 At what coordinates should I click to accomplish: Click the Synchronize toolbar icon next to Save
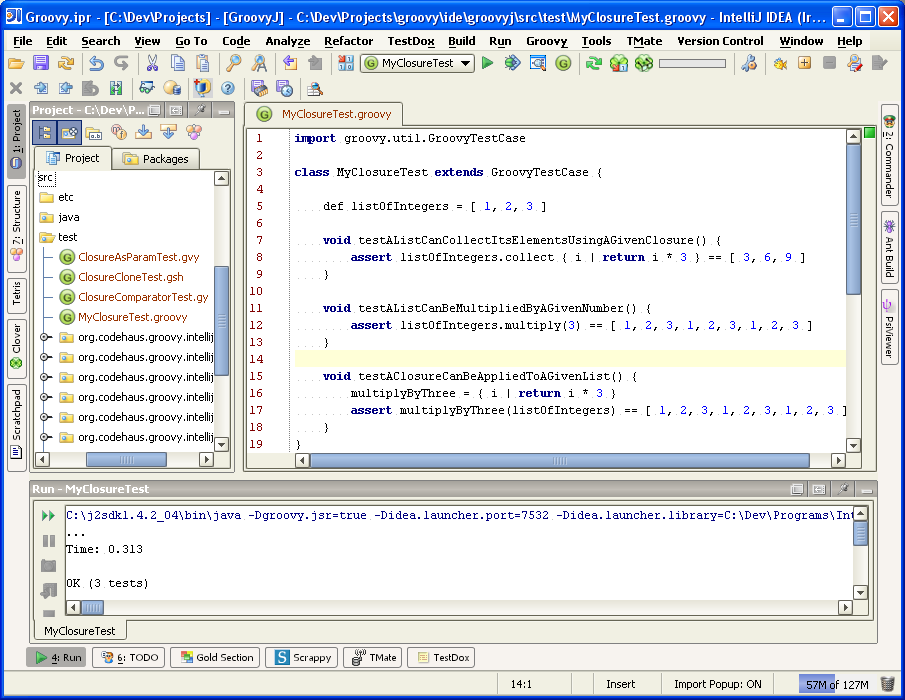66,63
